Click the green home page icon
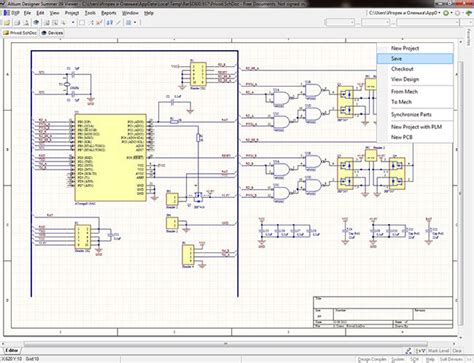474x363 pixels. [x=469, y=13]
